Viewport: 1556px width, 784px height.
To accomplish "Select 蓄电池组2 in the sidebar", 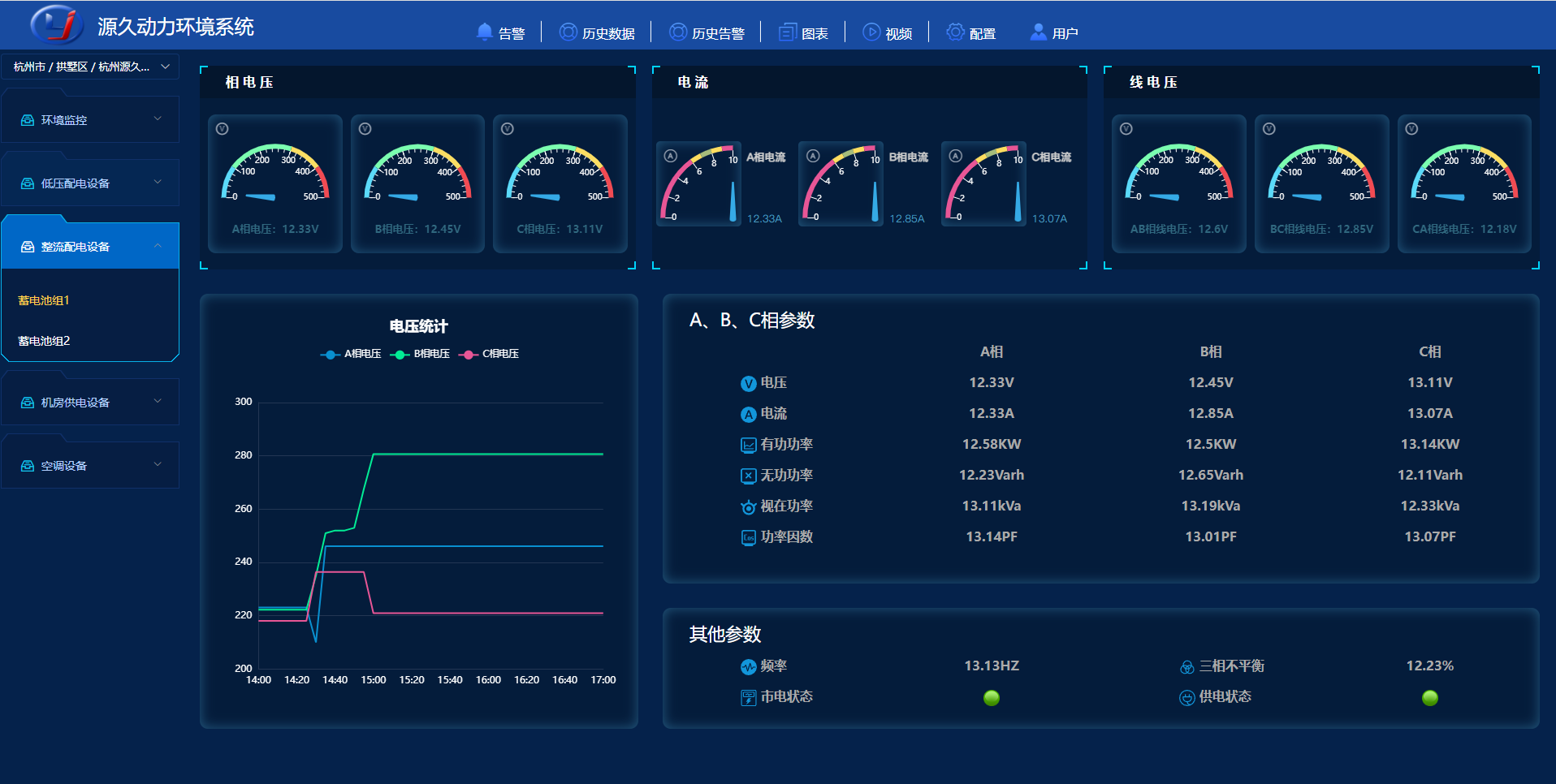I will pyautogui.click(x=44, y=341).
